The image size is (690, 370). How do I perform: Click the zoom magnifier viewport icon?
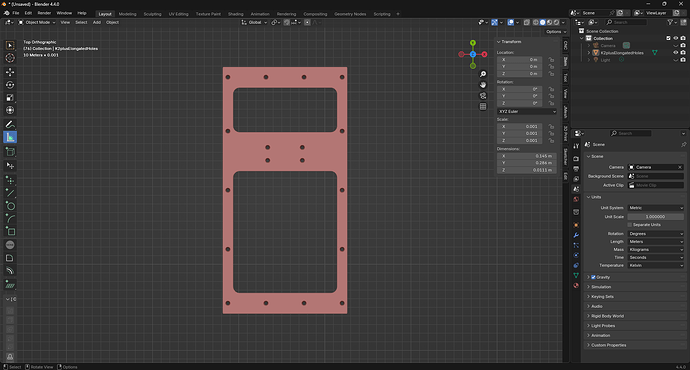483,74
